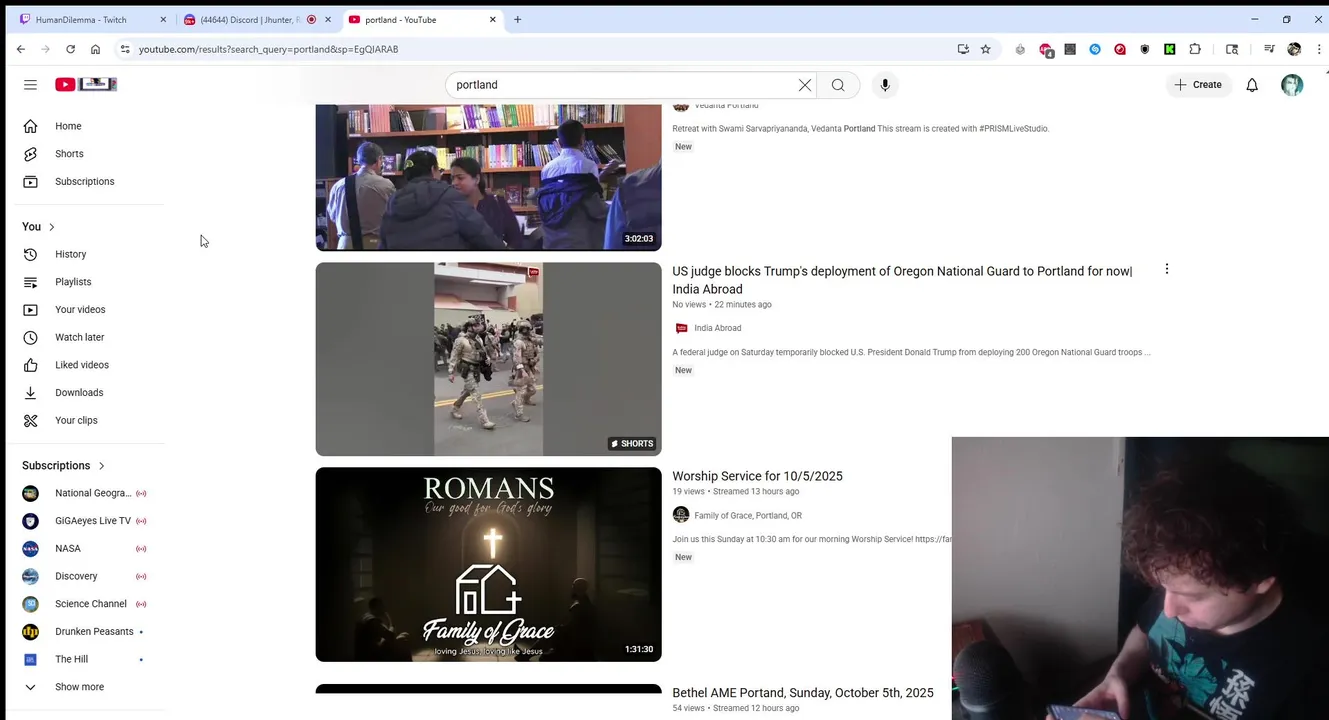Click the India Abroad channel name
Image resolution: width=1329 pixels, height=720 pixels.
coord(718,328)
